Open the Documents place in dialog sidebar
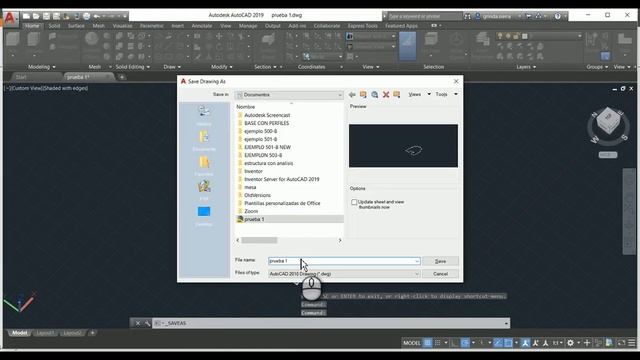 [x=204, y=141]
